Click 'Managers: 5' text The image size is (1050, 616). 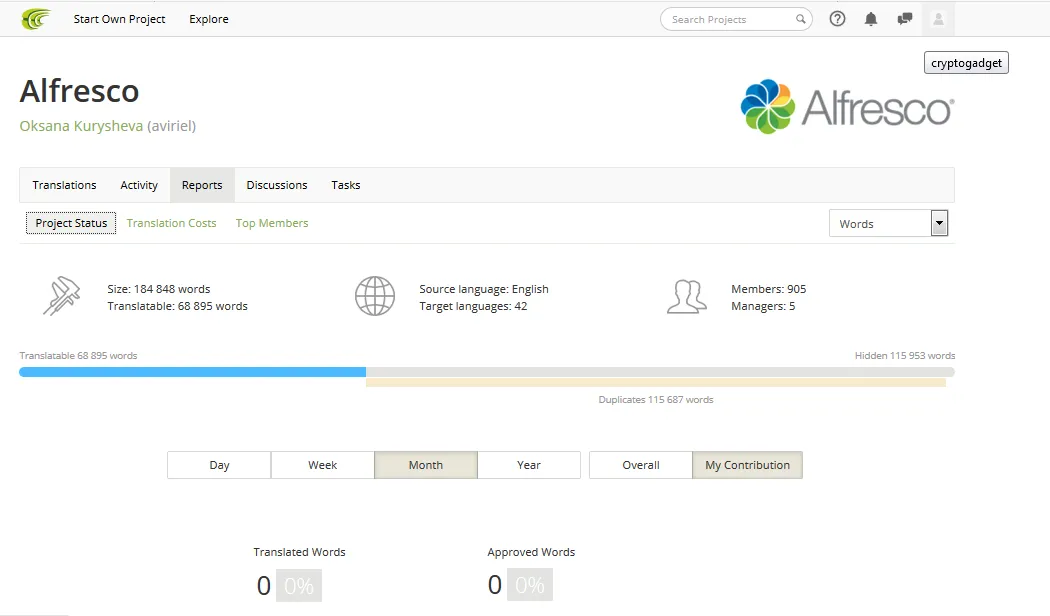click(763, 306)
